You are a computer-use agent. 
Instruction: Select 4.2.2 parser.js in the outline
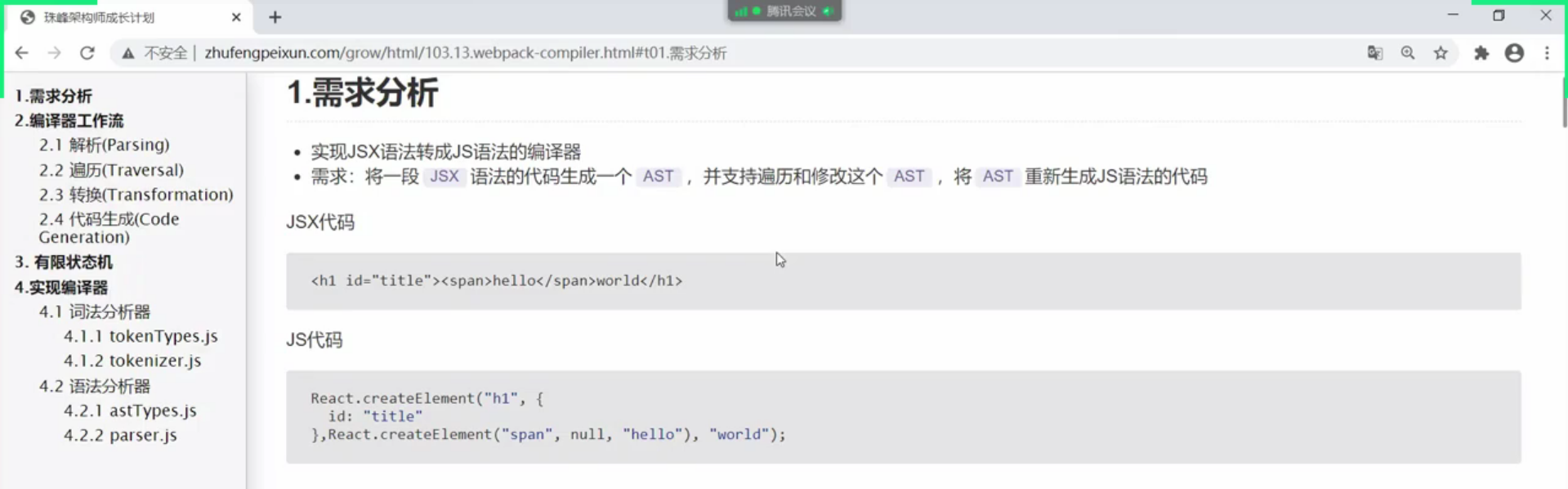pos(120,435)
